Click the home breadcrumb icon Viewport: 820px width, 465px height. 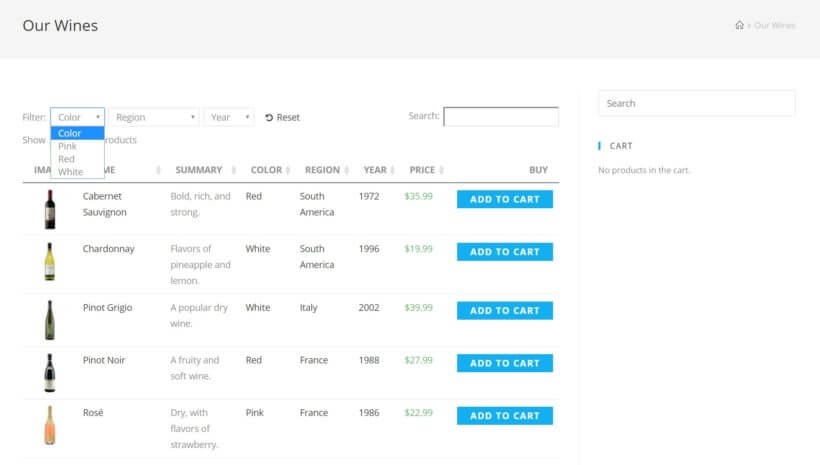[739, 25]
